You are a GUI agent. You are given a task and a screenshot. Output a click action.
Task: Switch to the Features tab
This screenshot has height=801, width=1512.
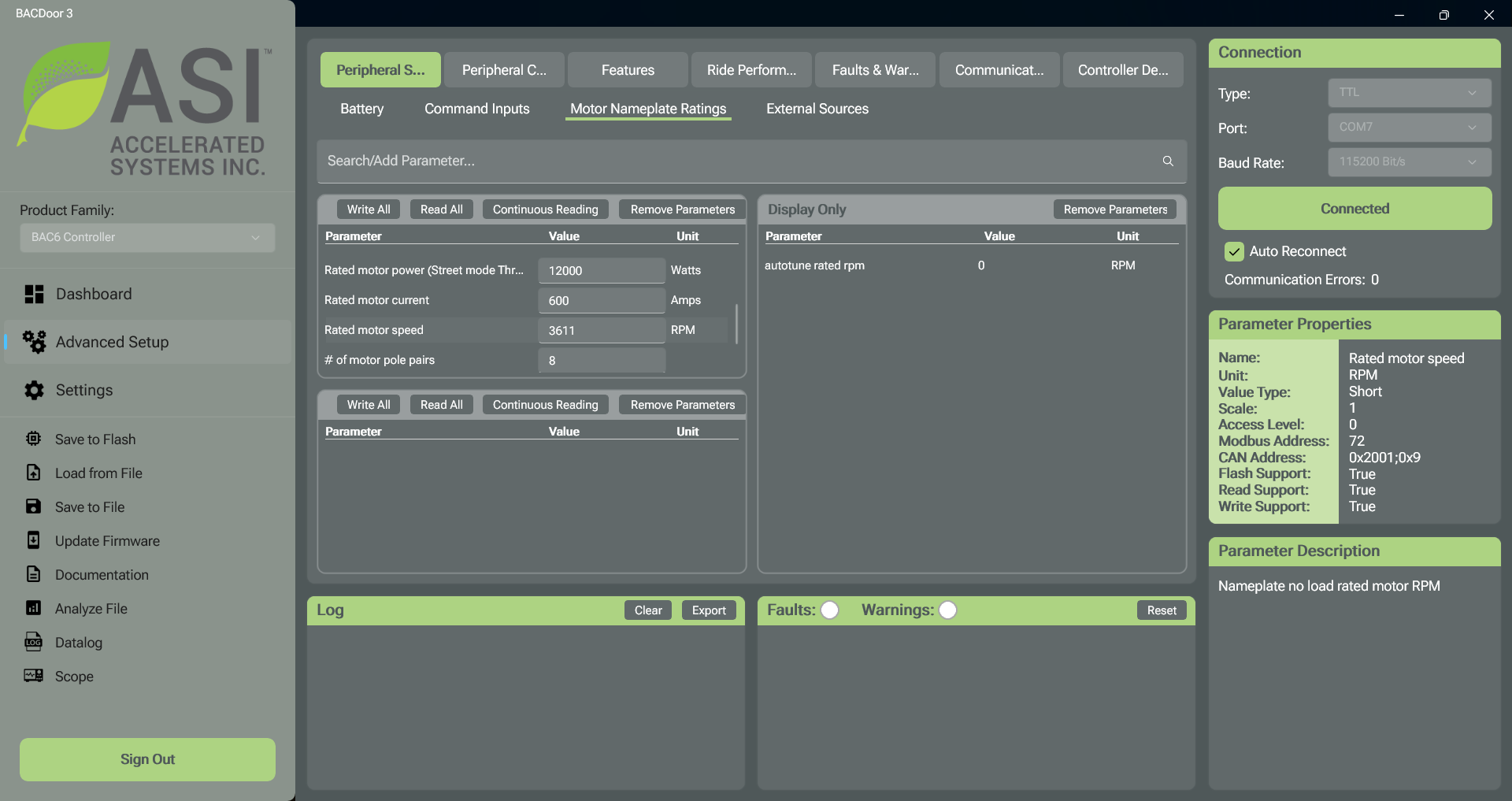[x=628, y=70]
